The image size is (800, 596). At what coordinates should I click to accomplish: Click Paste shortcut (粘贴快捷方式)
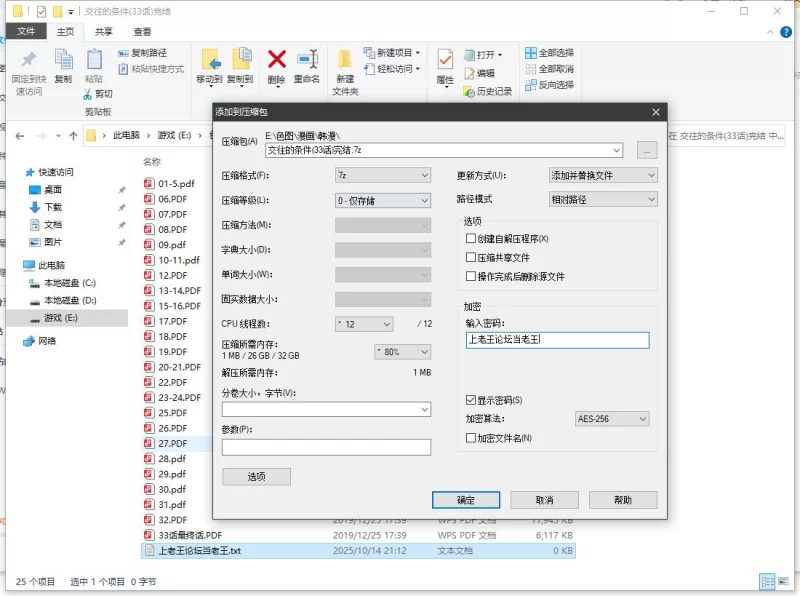coord(151,69)
